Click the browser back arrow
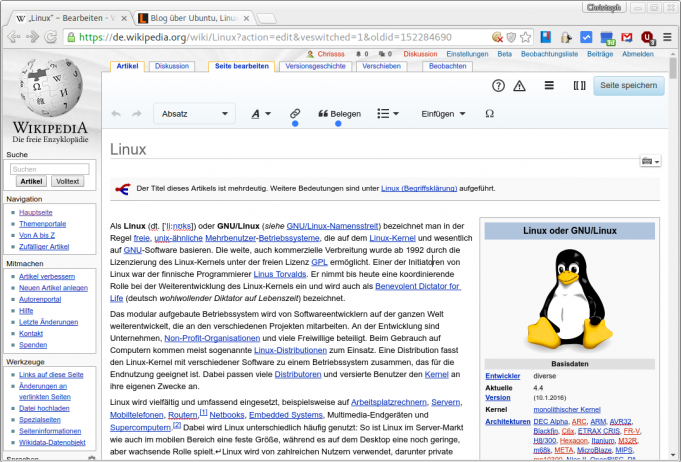Screen dimensions: 681x462 [x=14, y=37]
